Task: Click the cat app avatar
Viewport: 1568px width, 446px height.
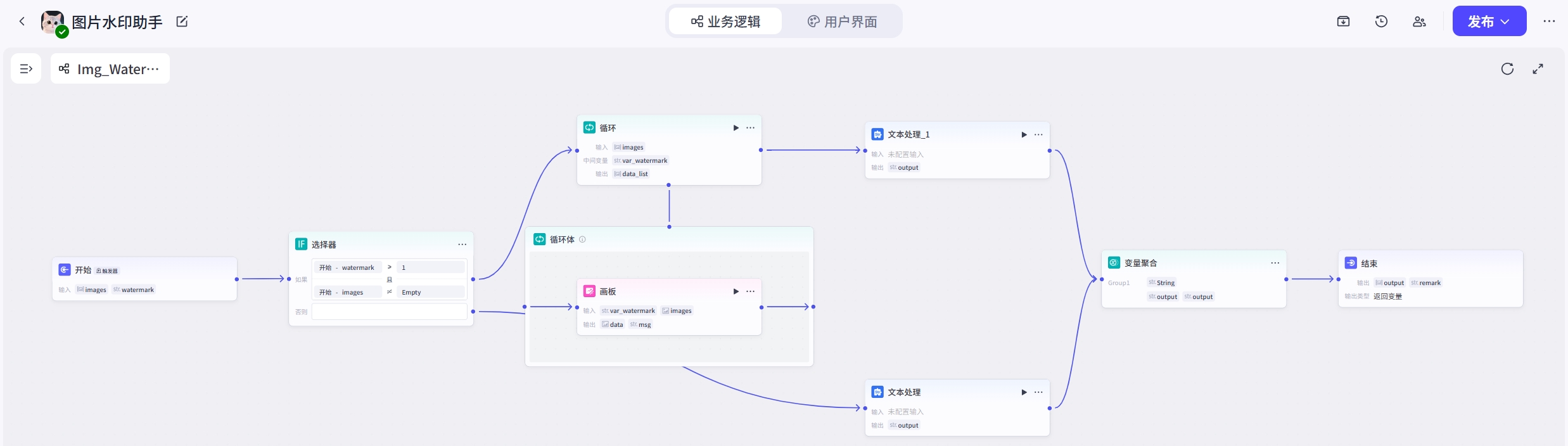Action: click(53, 23)
